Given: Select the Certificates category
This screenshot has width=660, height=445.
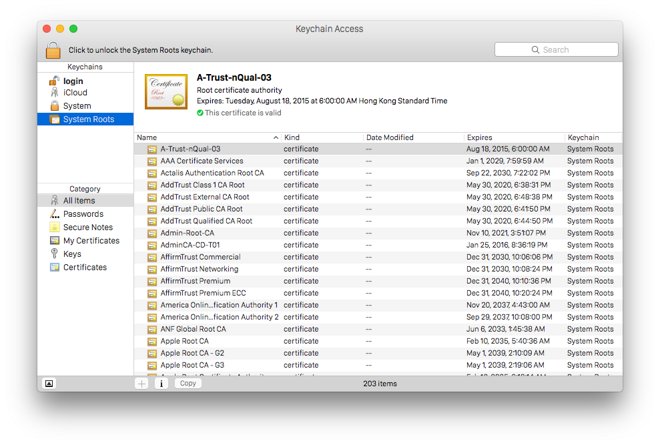Looking at the screenshot, I should [85, 267].
